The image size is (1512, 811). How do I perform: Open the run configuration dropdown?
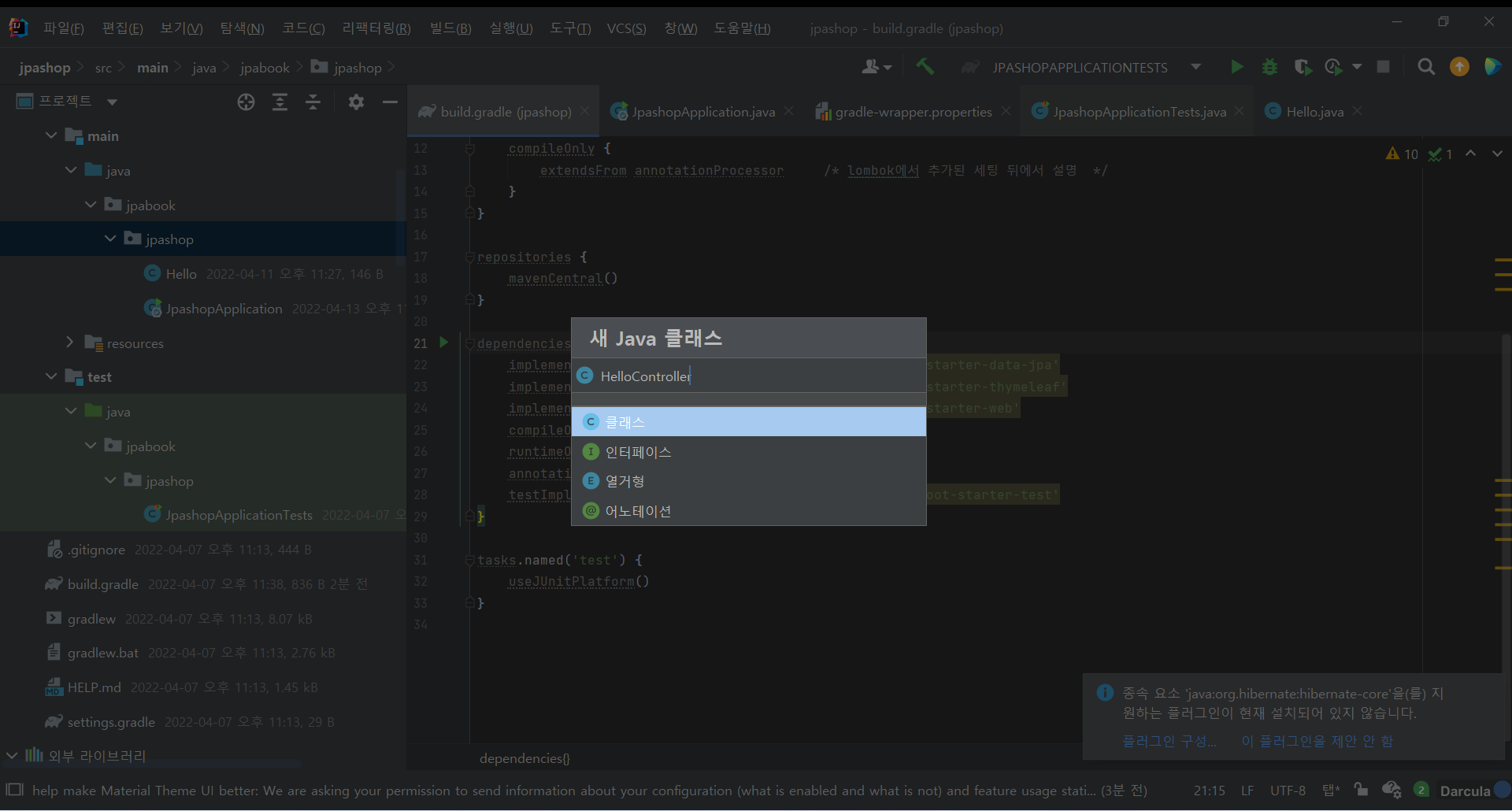(1196, 67)
